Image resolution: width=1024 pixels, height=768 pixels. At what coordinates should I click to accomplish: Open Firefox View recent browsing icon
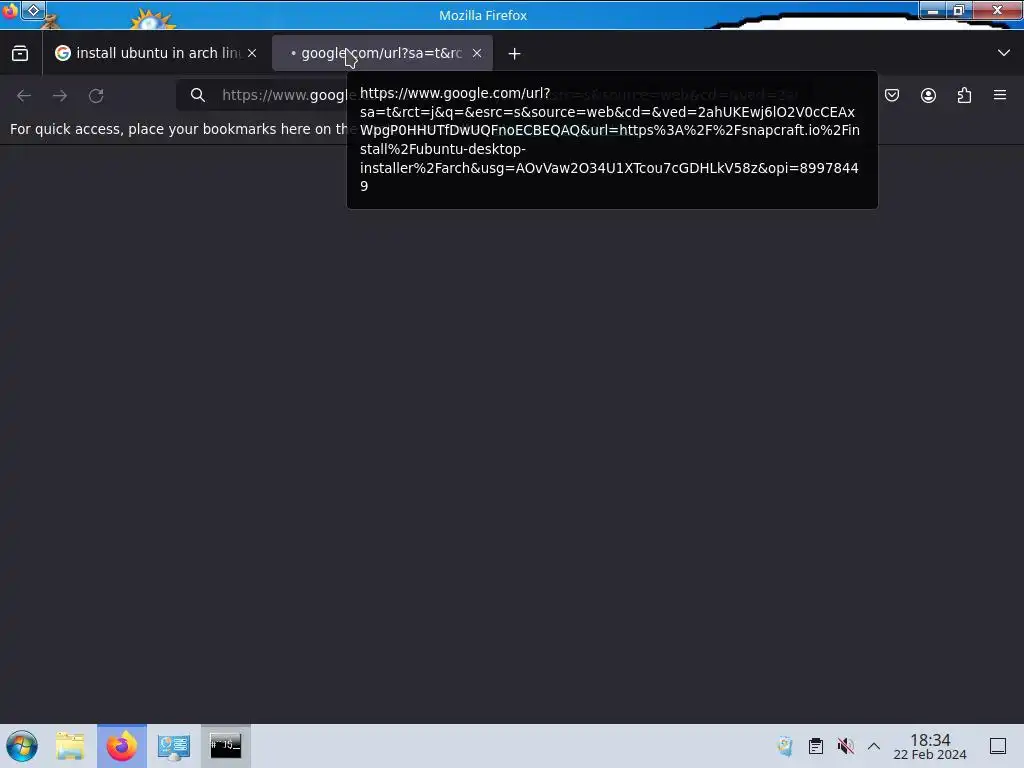tap(20, 54)
